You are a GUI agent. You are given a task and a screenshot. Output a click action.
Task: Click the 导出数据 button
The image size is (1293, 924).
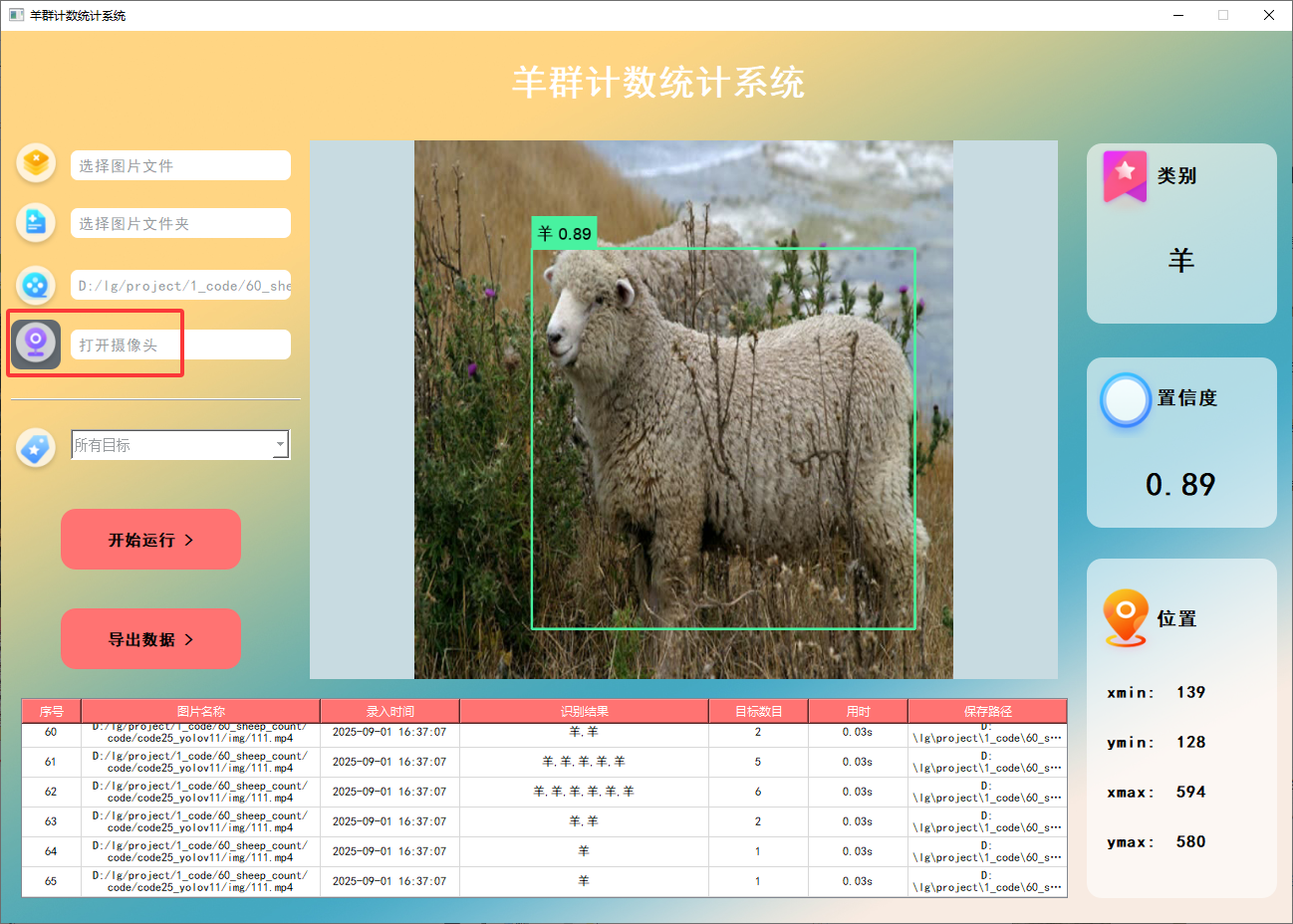coord(150,639)
